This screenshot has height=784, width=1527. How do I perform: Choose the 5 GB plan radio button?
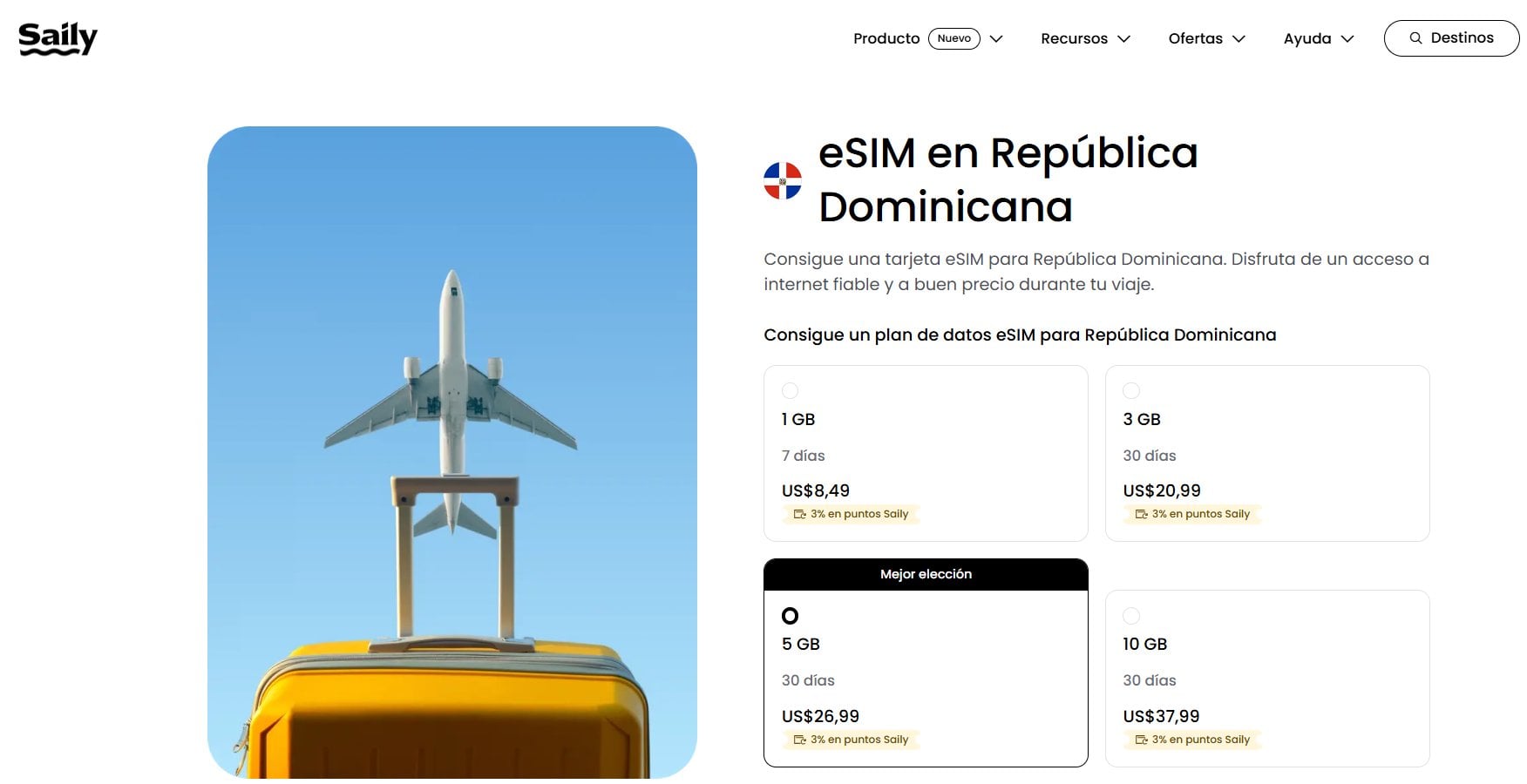790,616
